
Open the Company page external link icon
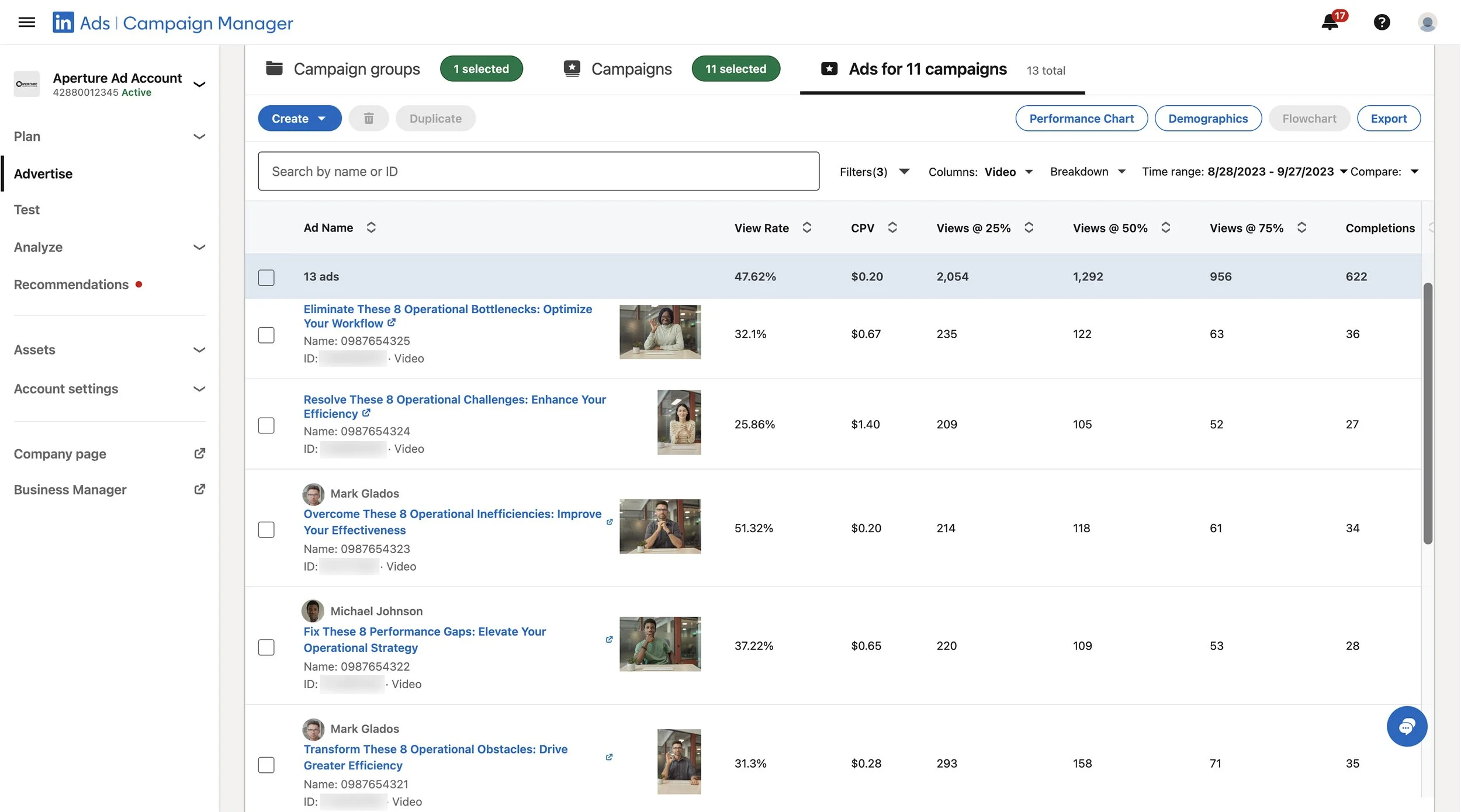(x=199, y=453)
